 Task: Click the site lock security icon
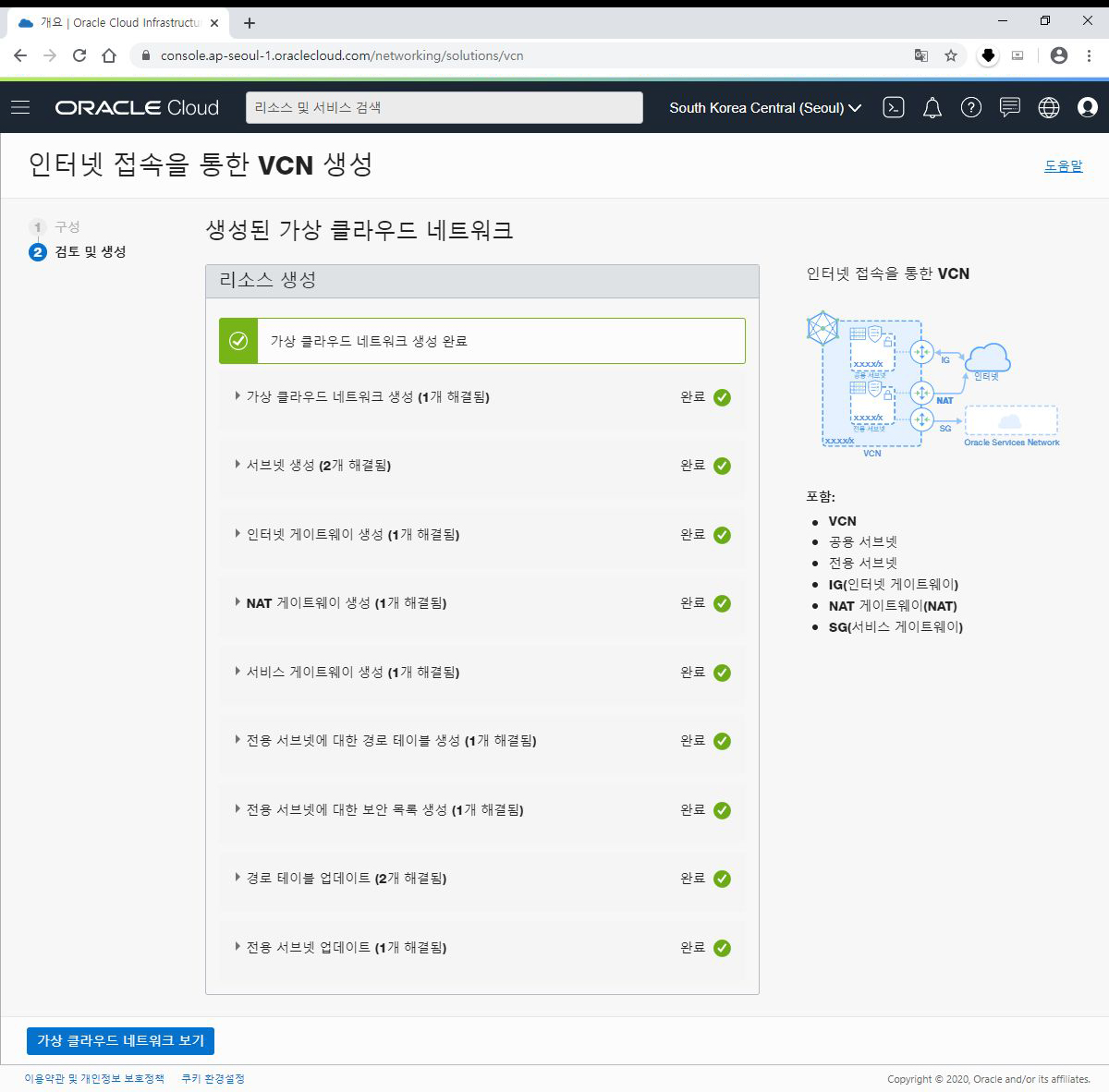[x=145, y=55]
